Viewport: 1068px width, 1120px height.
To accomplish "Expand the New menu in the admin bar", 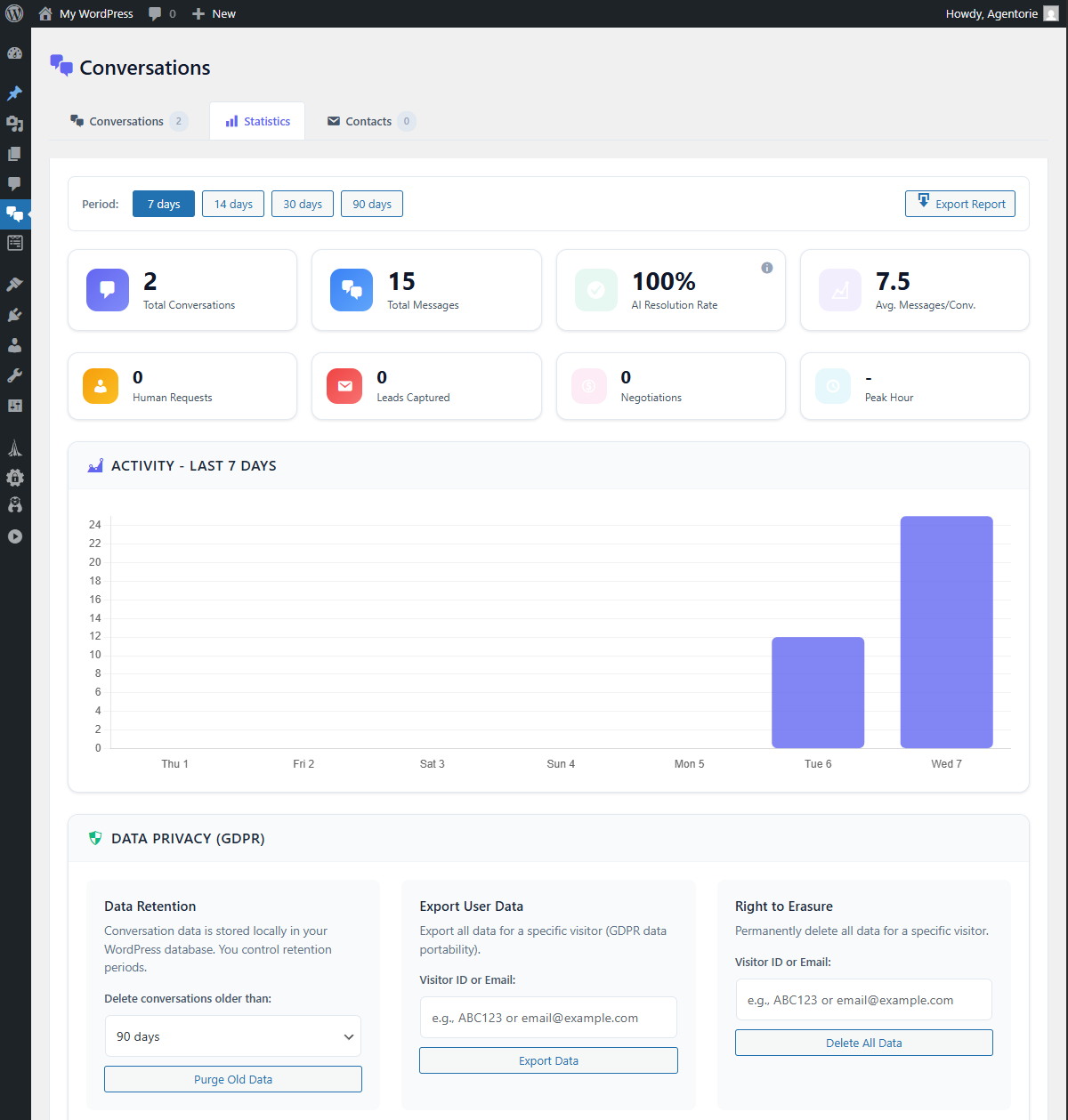I will (213, 13).
